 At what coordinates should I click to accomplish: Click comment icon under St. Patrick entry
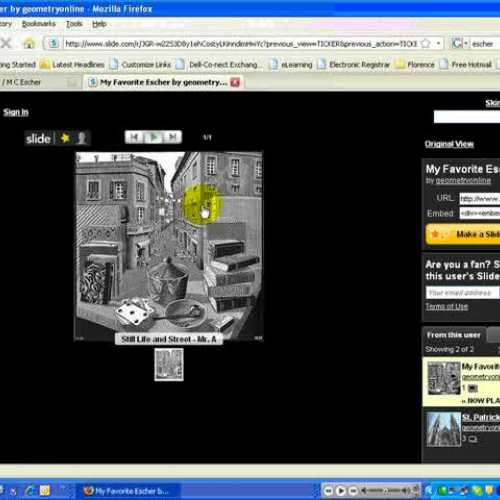tap(472, 439)
